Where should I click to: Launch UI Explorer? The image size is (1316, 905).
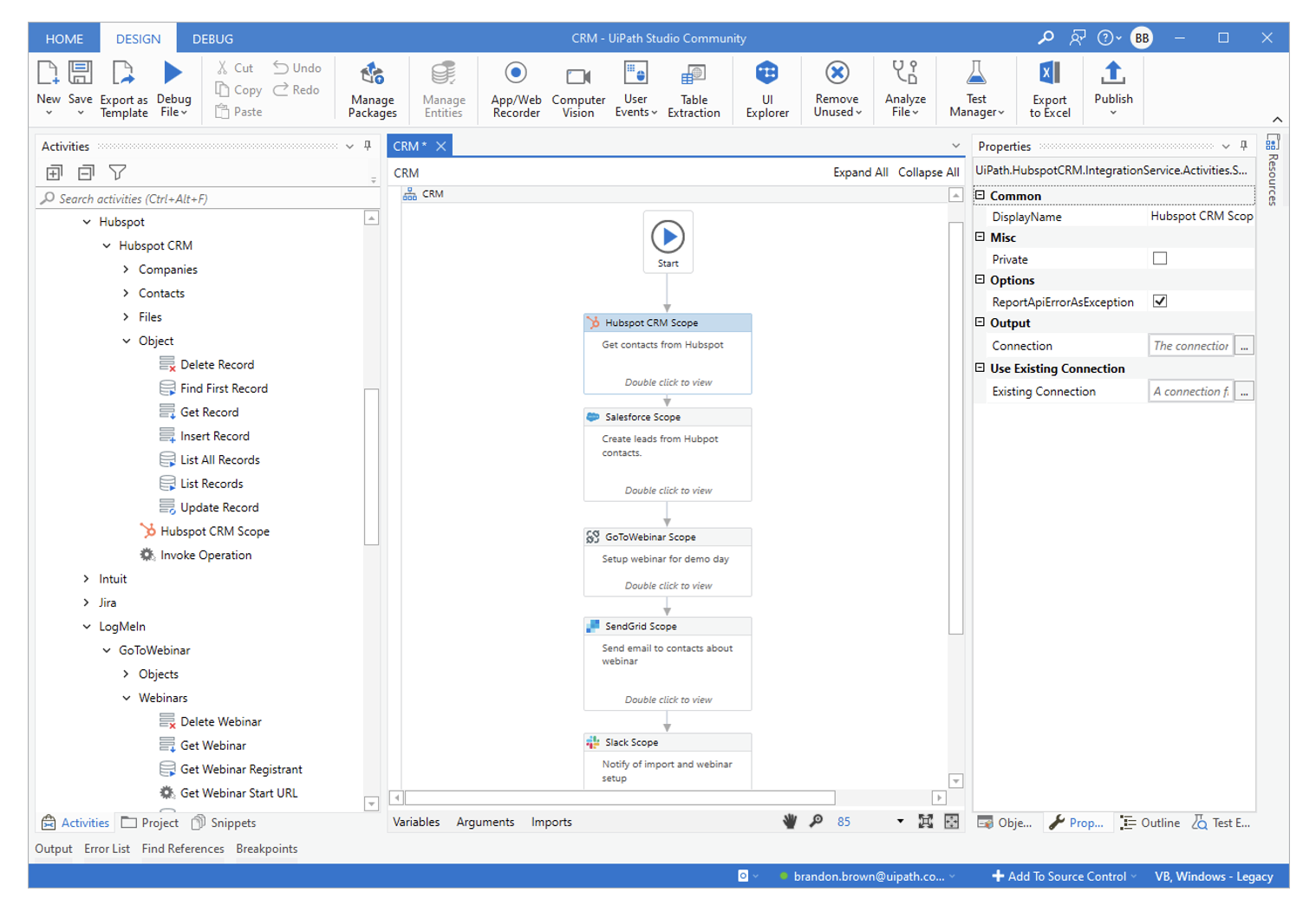coord(767,89)
